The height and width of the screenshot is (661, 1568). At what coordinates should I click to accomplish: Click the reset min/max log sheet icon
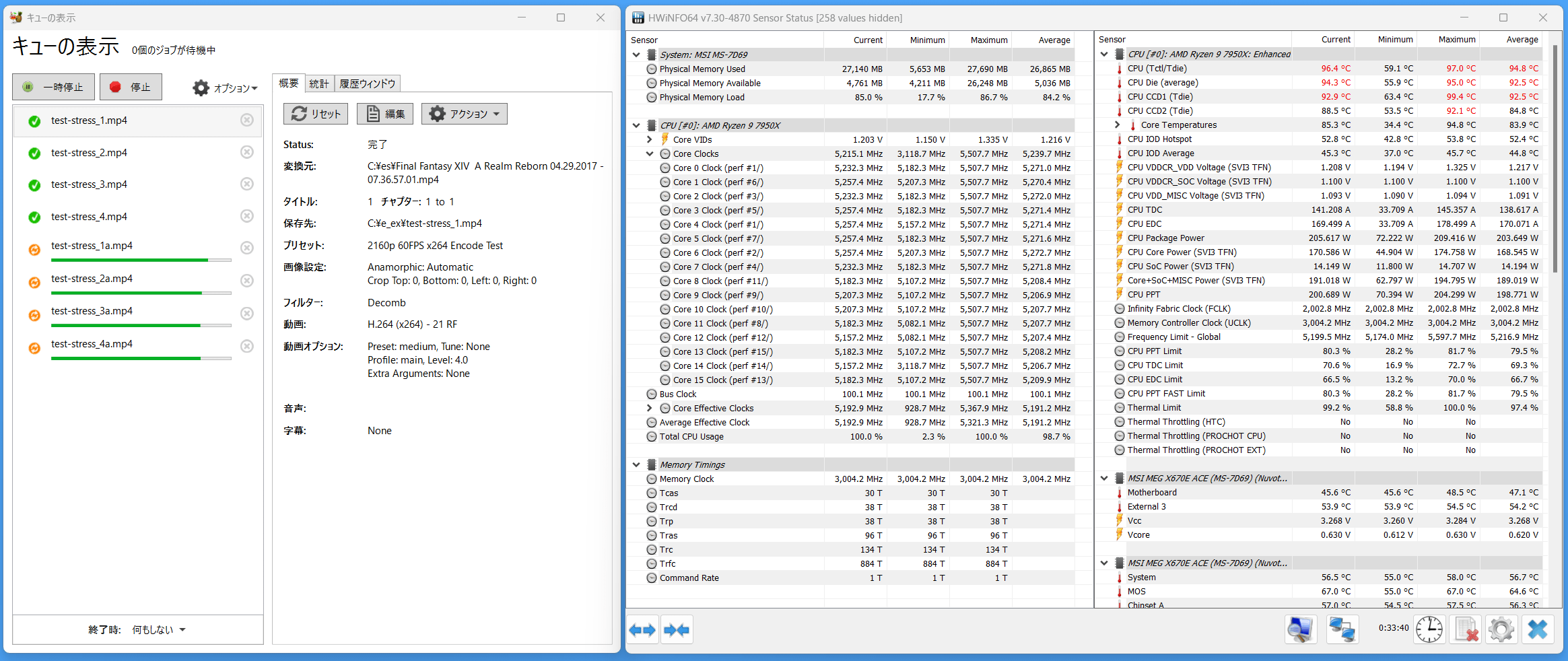click(1465, 630)
